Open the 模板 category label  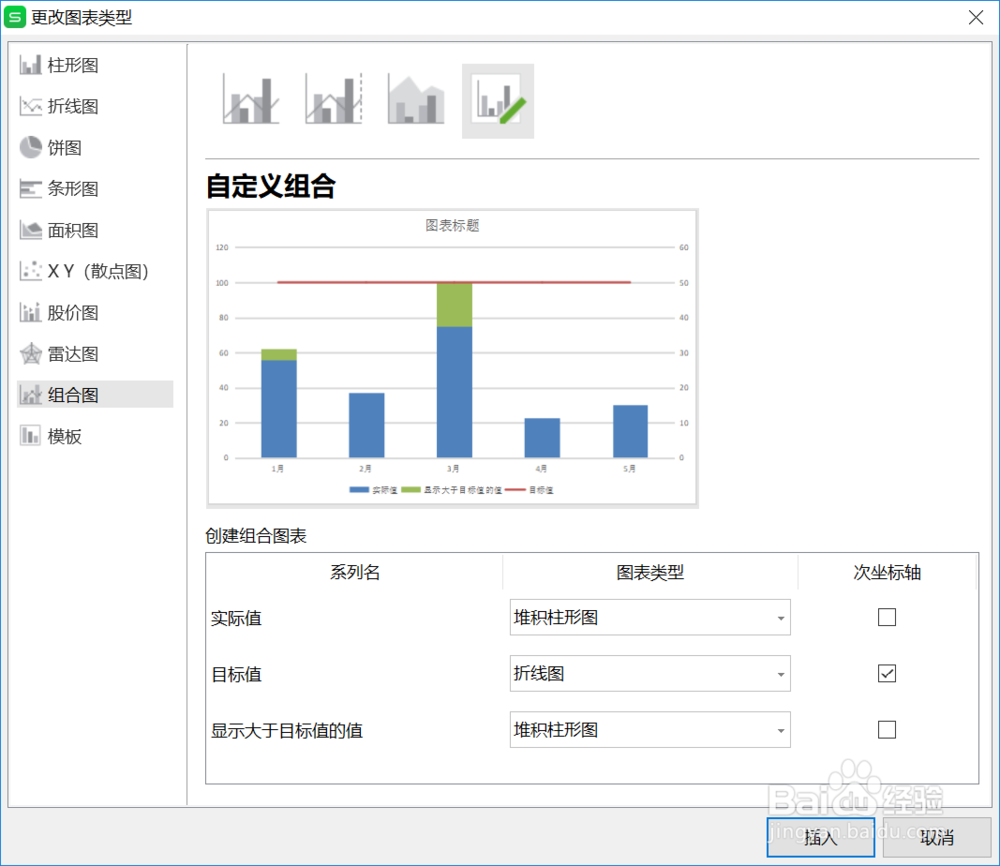(64, 436)
